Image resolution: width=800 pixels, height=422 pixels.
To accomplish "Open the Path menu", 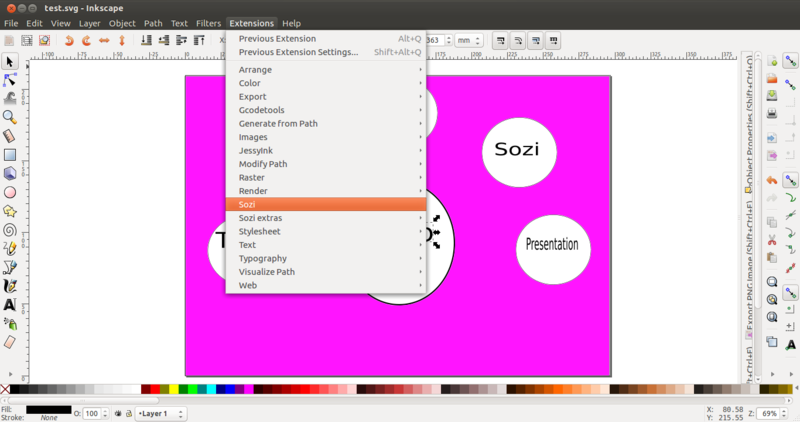I will pyautogui.click(x=153, y=23).
